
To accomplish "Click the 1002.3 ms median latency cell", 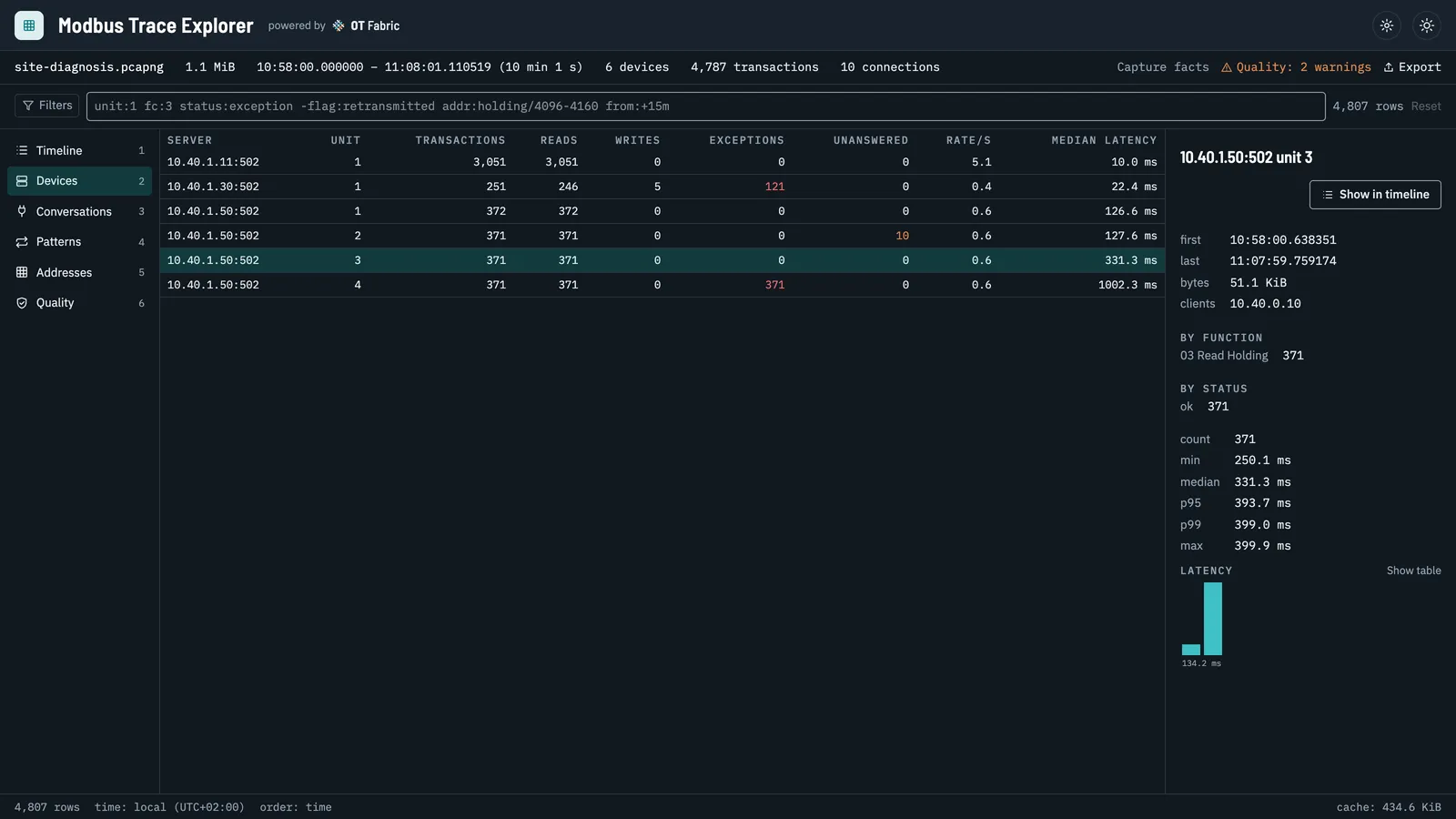I will (x=1127, y=285).
